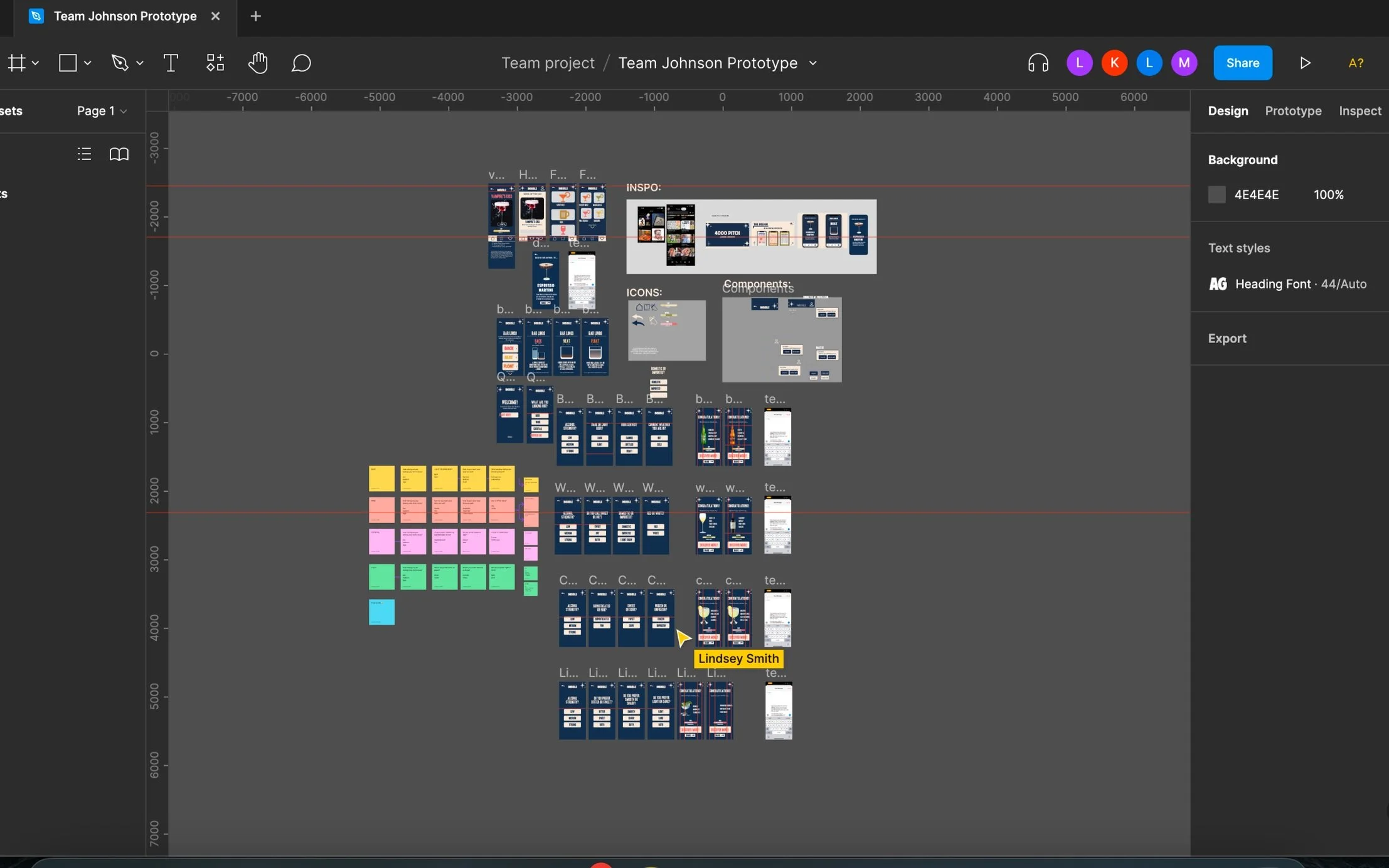The image size is (1389, 868).
Task: Start audio conversation with headphones icon
Action: 1038,63
